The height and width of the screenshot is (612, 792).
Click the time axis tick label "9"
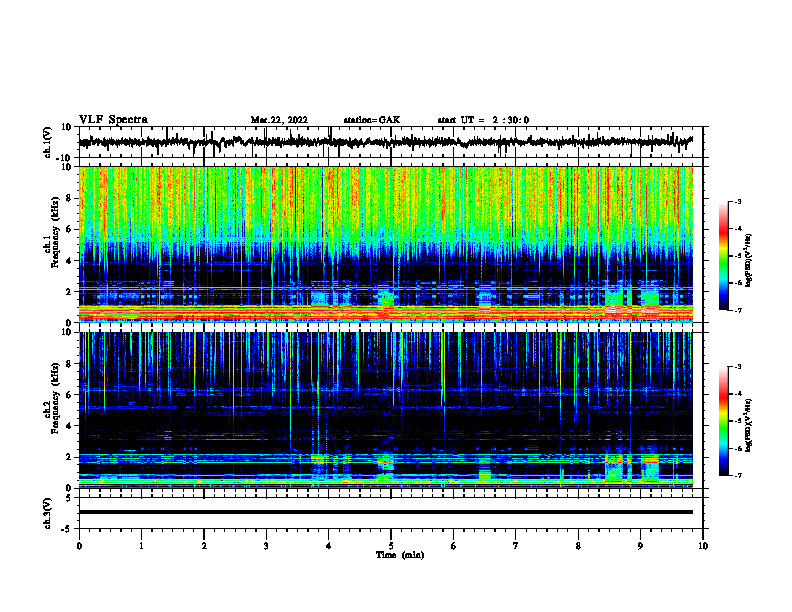[x=640, y=546]
